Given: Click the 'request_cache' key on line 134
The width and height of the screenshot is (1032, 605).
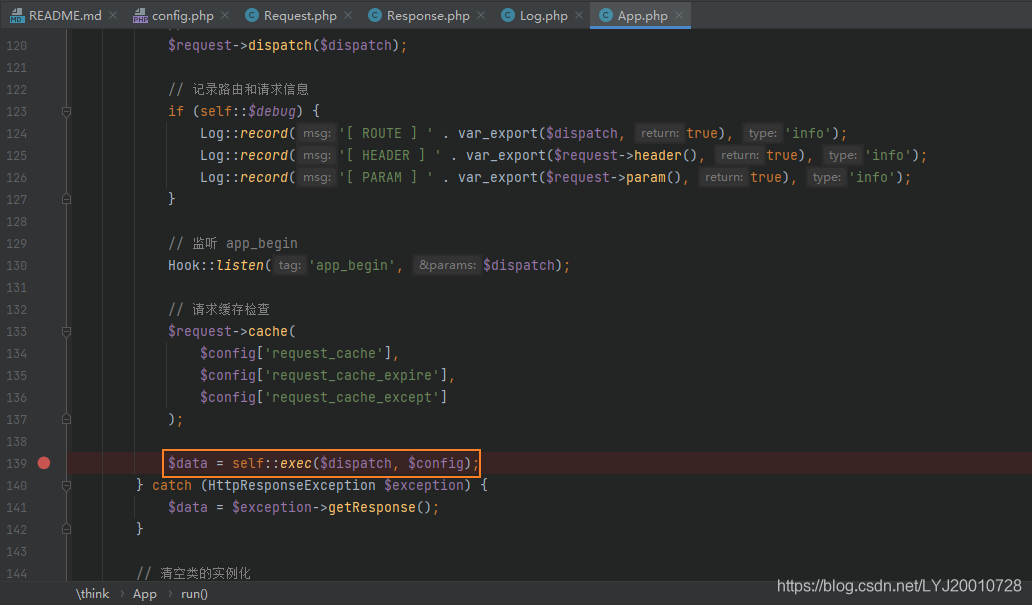Looking at the screenshot, I should click(x=324, y=354).
